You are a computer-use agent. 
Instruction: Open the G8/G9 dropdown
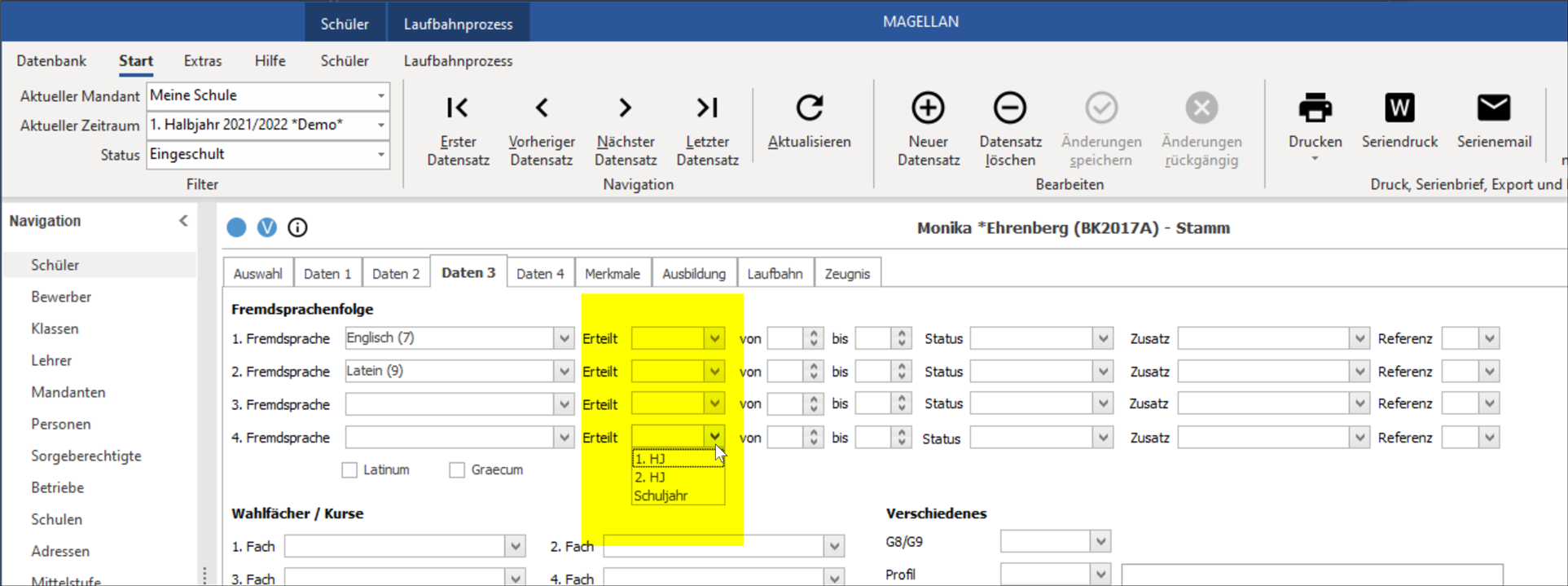pos(1100,541)
